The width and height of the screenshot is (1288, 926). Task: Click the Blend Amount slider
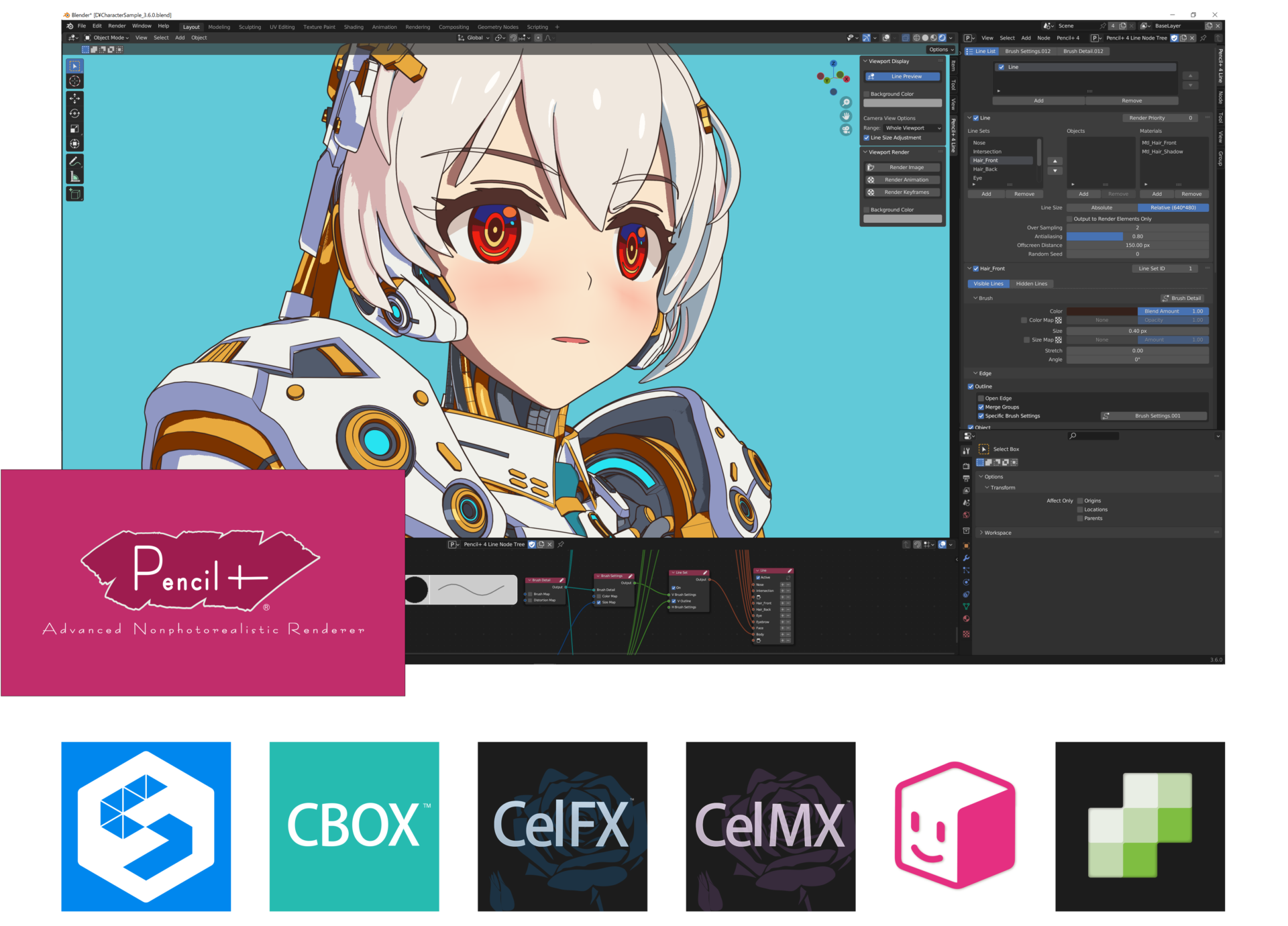[x=1173, y=311]
